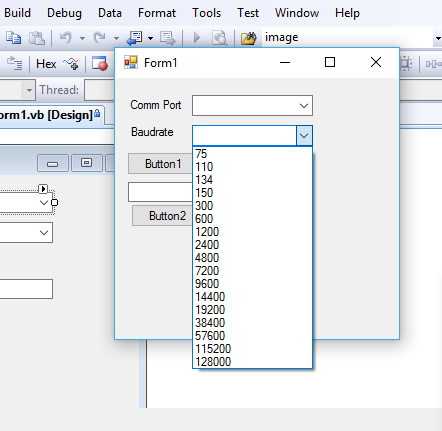Select baud rate 14400
This screenshot has width=442, height=431.
tap(253, 297)
